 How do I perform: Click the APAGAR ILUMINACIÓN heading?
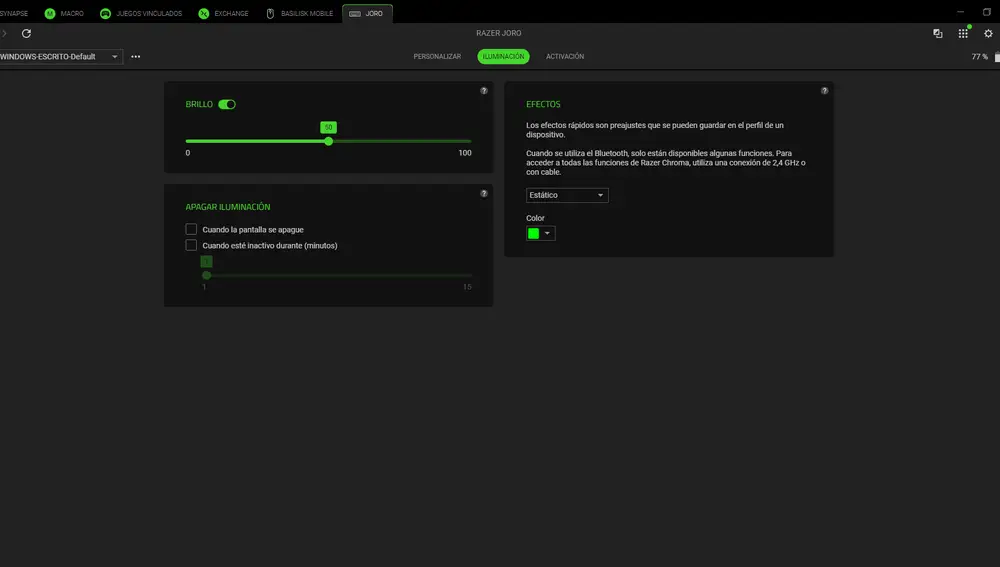[x=228, y=207]
